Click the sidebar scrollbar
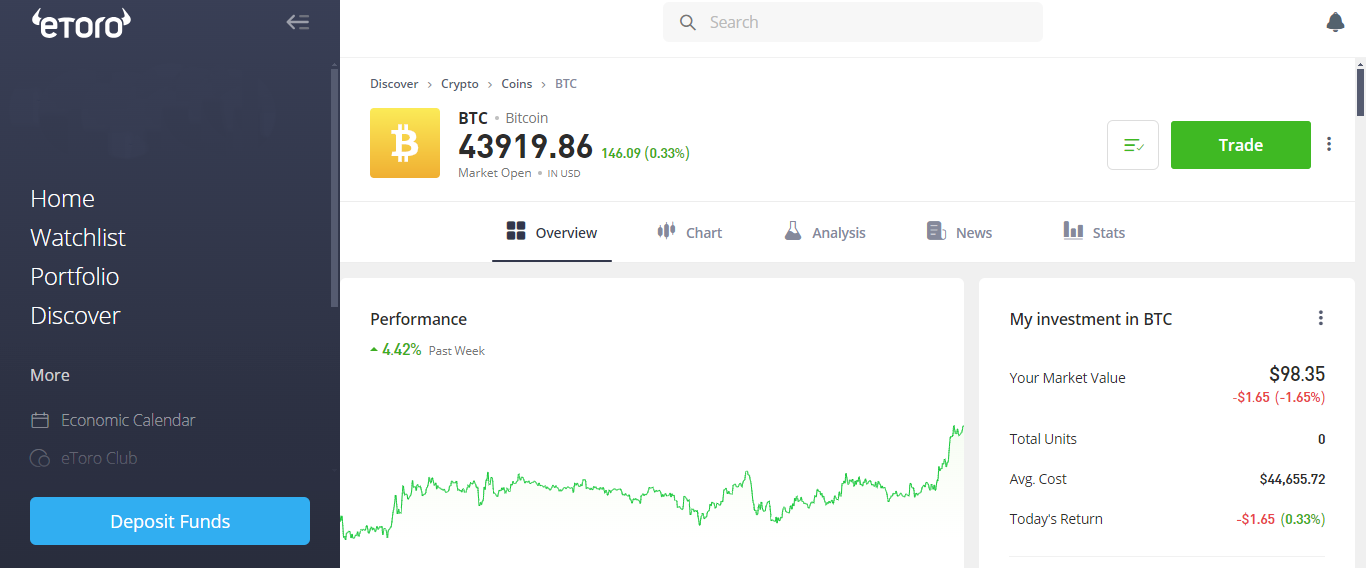 (x=334, y=187)
